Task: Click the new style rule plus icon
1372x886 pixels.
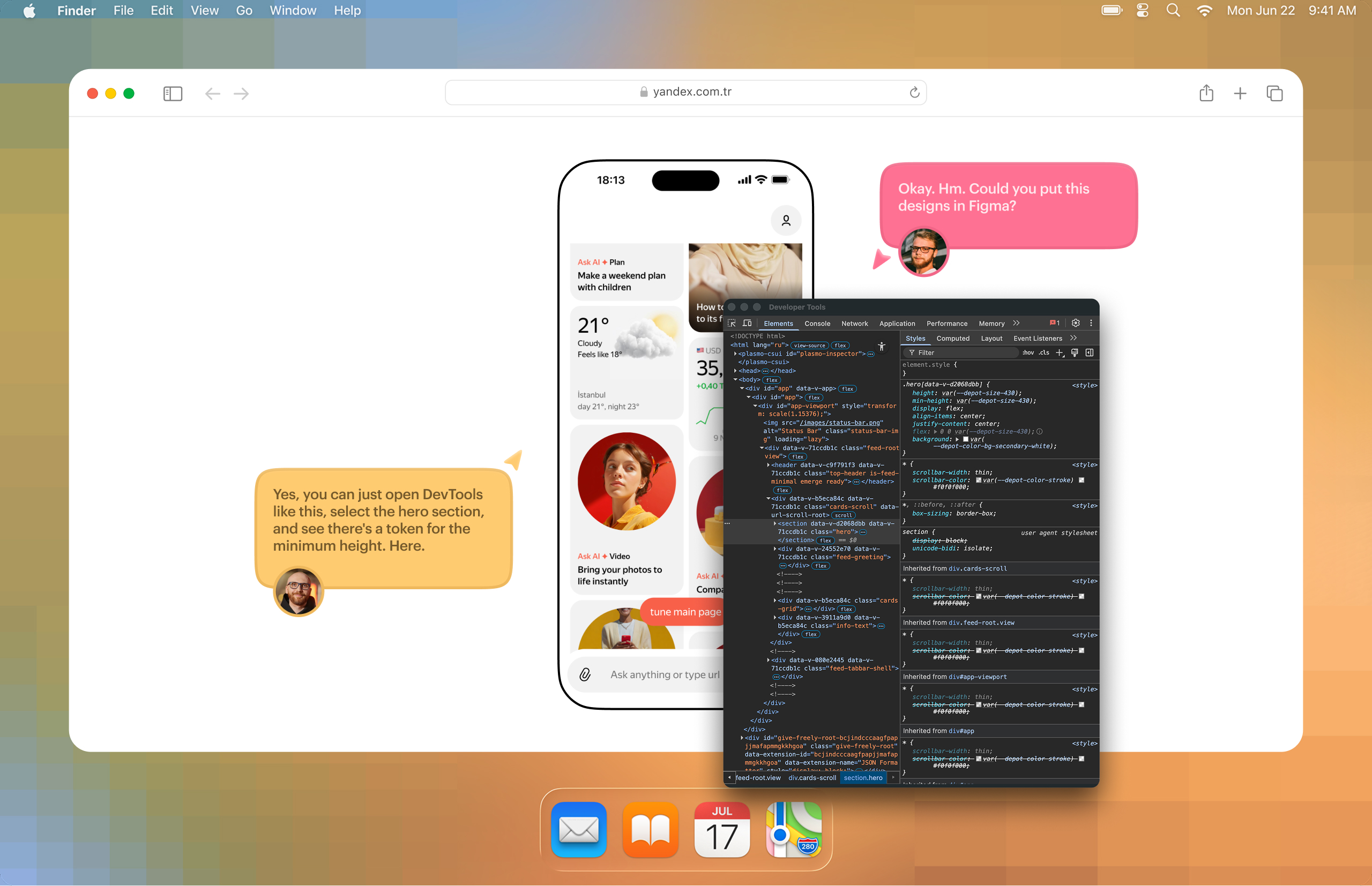Action: (1060, 352)
